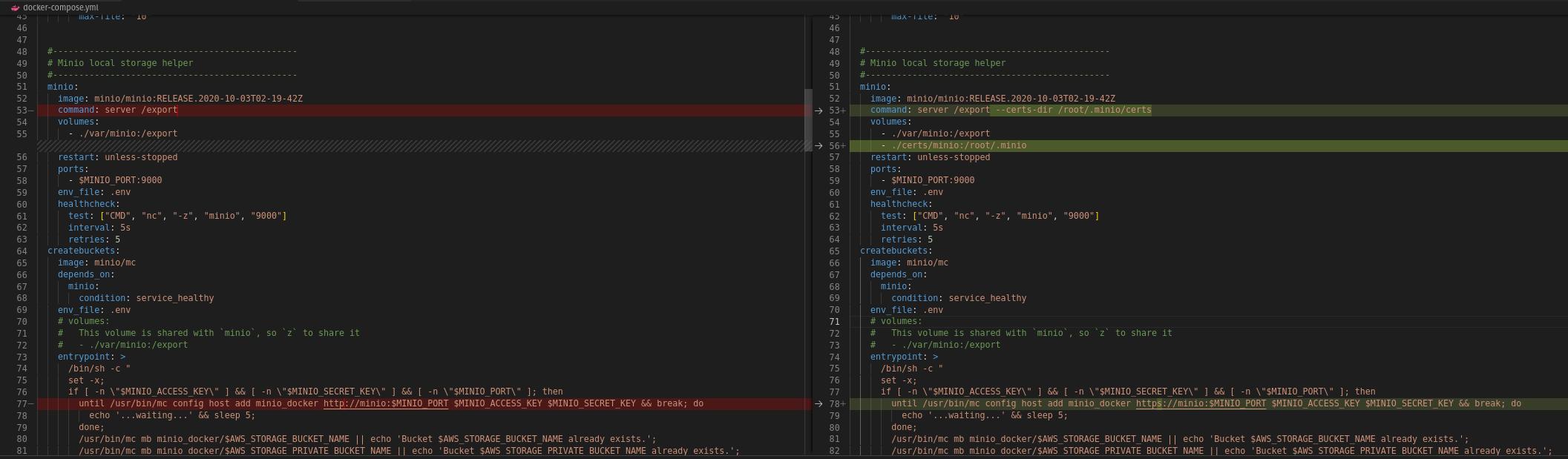This screenshot has width=1568, height=459.
Task: Click revert arrow beside added line 56
Action: coord(819,146)
